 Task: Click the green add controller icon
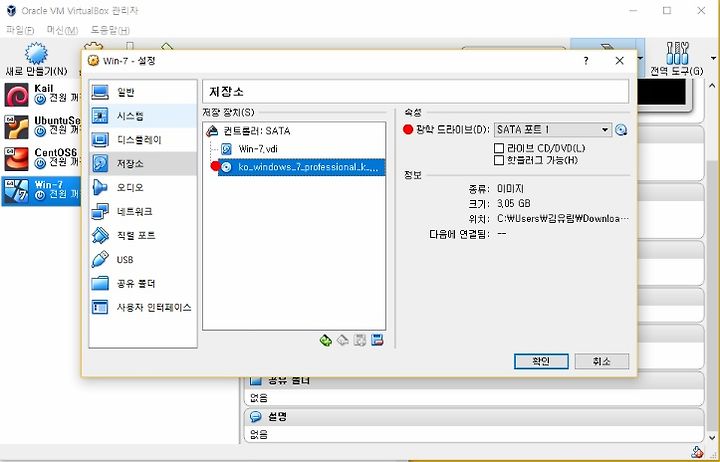(x=326, y=341)
